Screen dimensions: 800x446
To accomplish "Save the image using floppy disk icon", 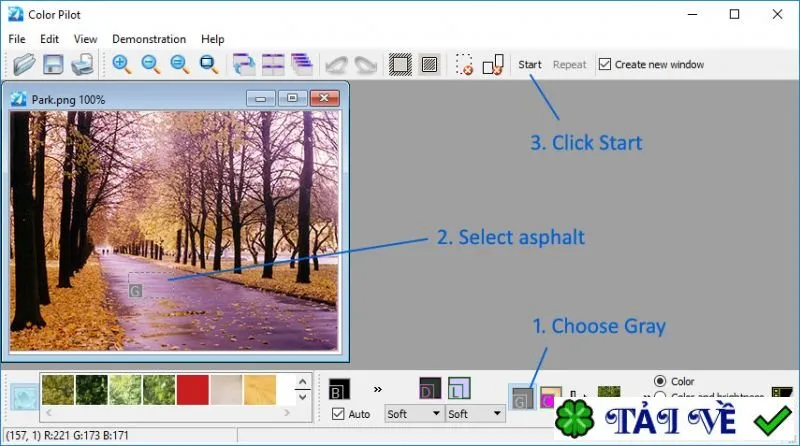I will click(53, 65).
